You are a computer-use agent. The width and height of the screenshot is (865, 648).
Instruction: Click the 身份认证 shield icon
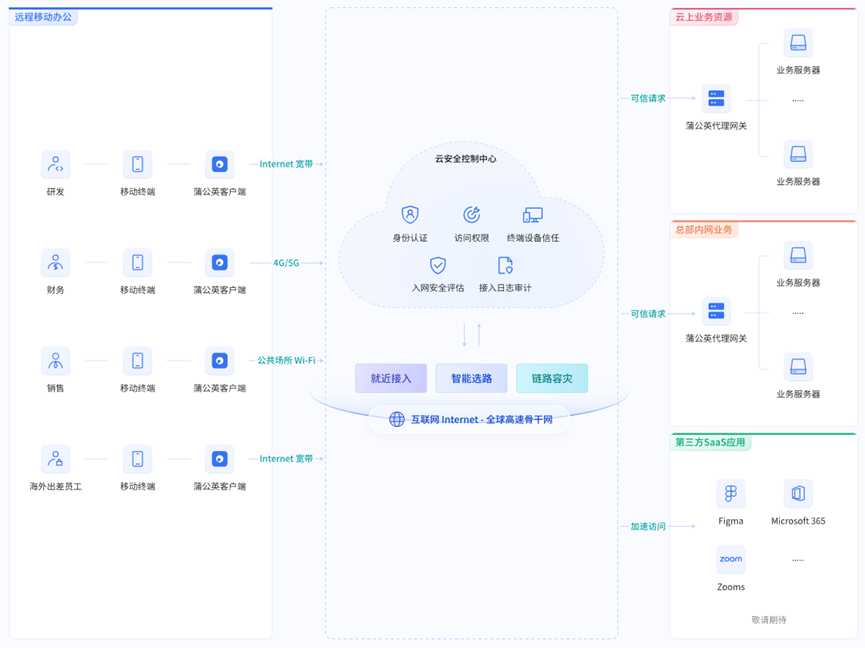click(410, 215)
